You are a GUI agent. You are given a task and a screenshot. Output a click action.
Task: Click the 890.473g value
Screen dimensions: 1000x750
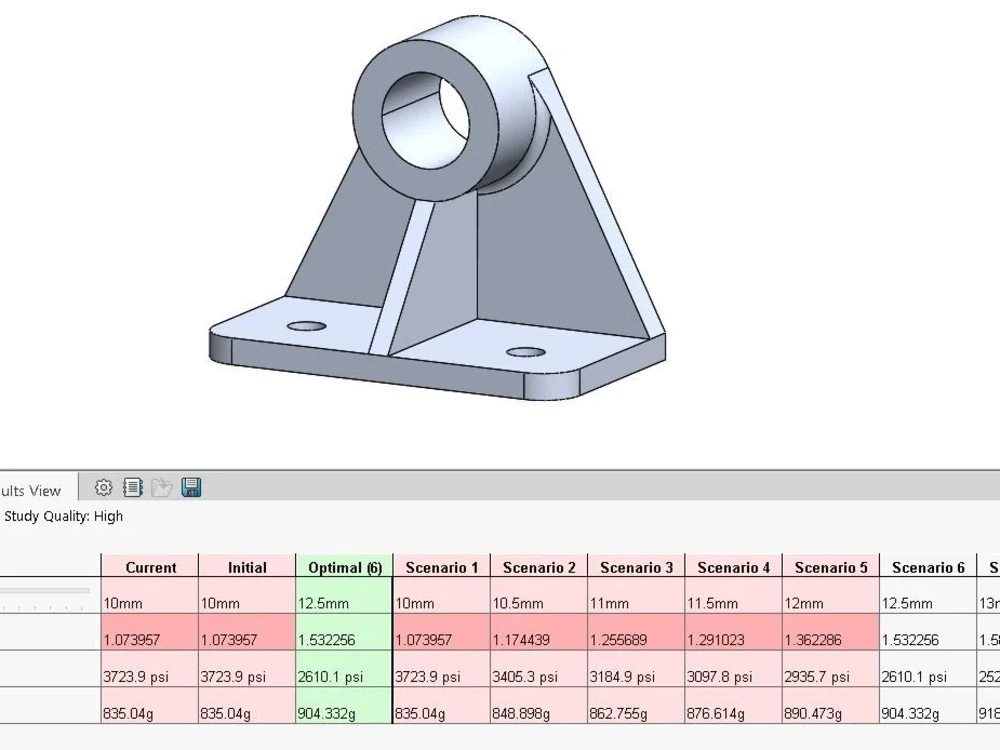[830, 705]
